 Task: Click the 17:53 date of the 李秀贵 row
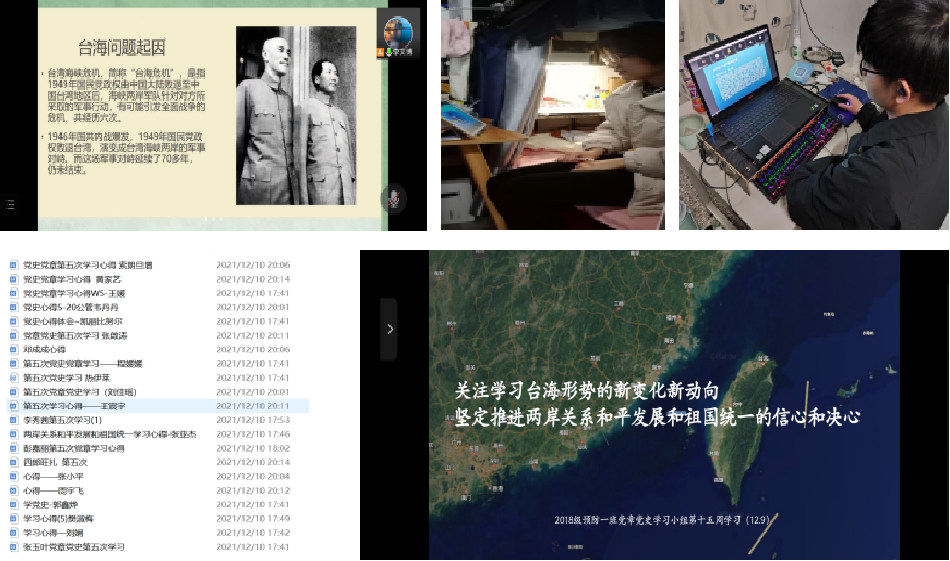[253, 420]
